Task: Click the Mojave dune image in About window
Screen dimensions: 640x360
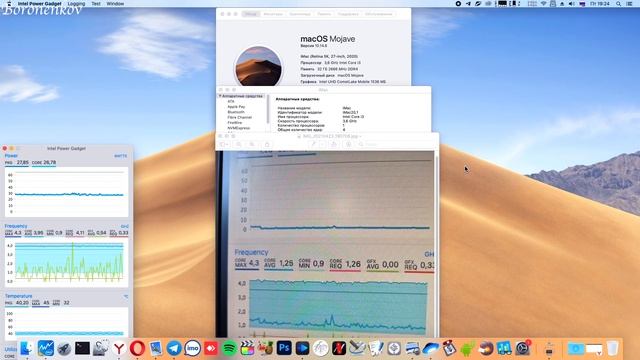Action: [x=258, y=67]
